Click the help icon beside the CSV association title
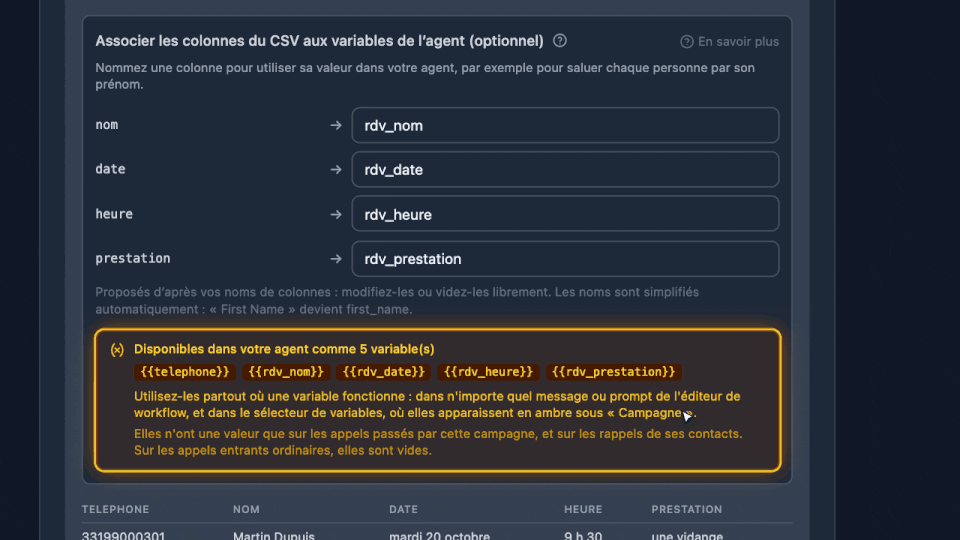The width and height of the screenshot is (960, 540). 560,41
